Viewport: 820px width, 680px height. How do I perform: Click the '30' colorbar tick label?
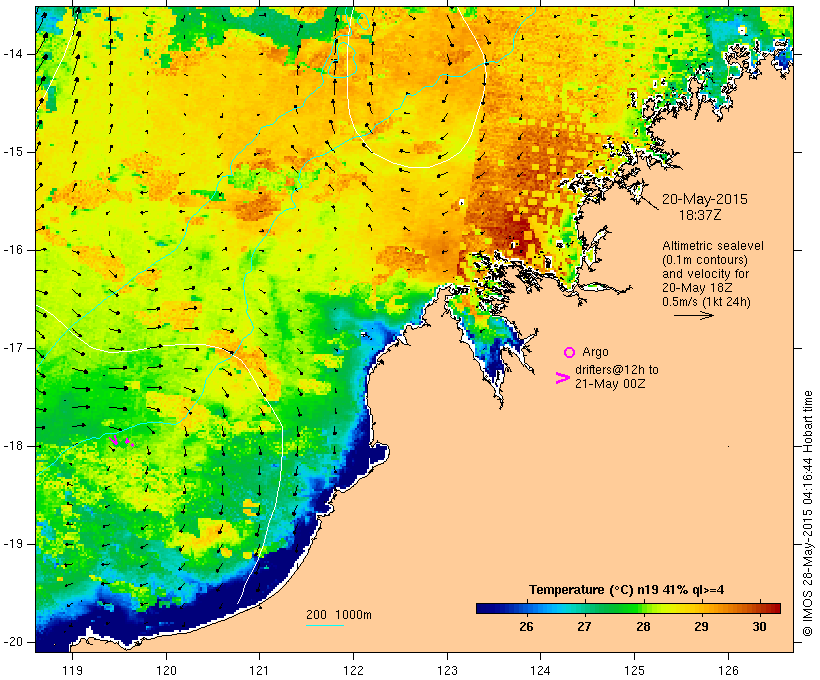tap(759, 627)
